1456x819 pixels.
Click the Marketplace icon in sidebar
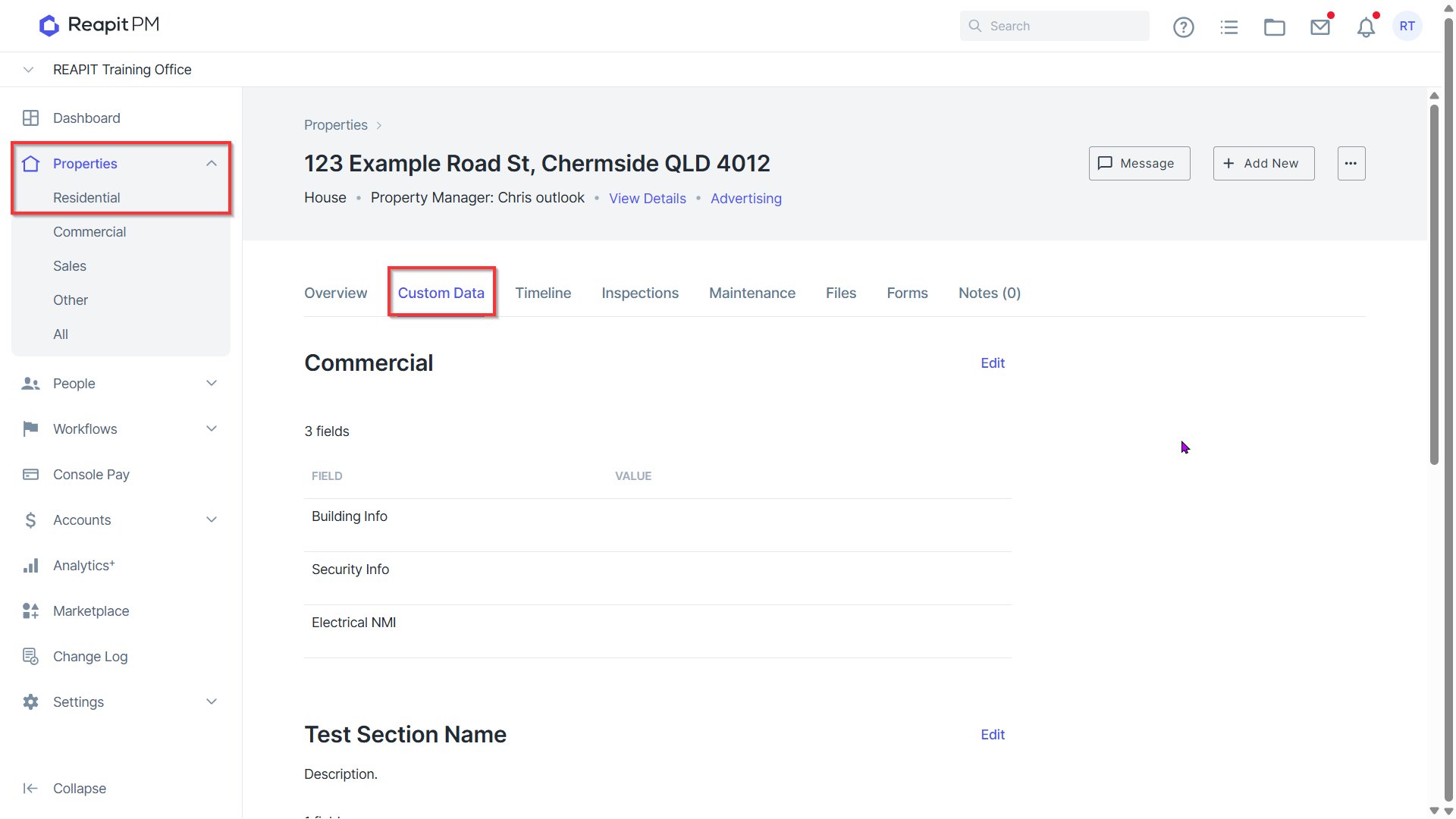[x=30, y=611]
